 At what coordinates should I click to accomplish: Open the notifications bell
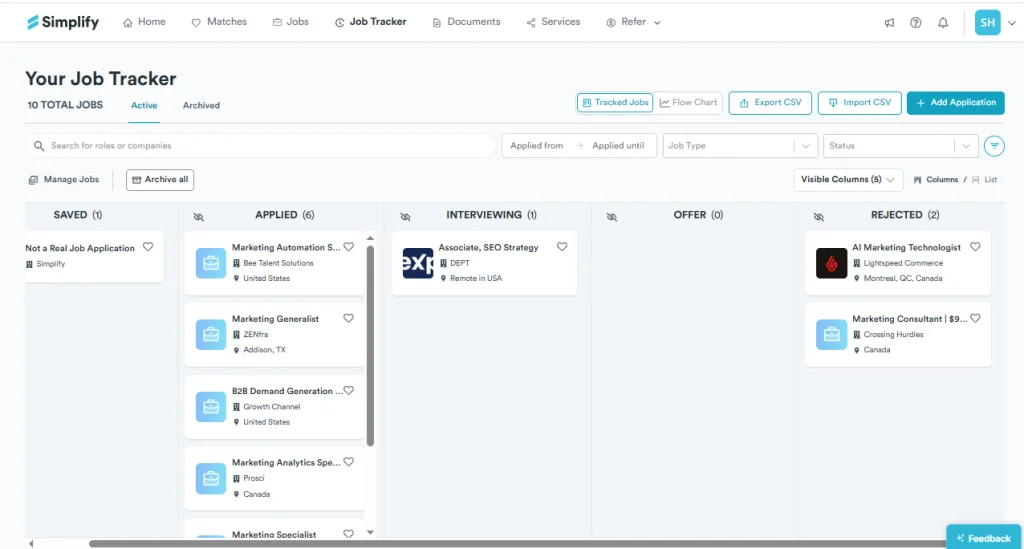(943, 23)
